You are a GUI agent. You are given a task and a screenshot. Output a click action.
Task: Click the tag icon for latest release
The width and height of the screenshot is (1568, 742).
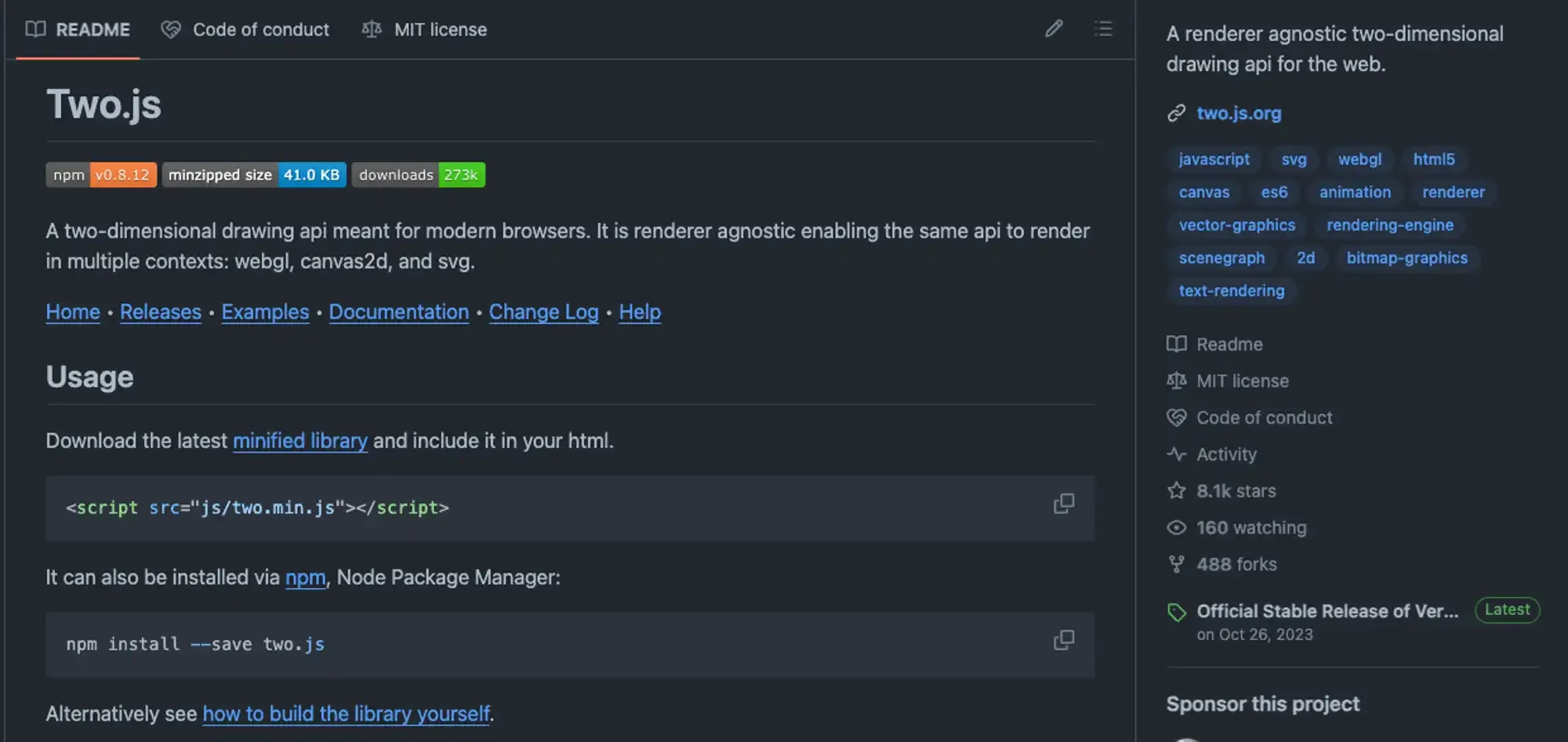click(1176, 613)
